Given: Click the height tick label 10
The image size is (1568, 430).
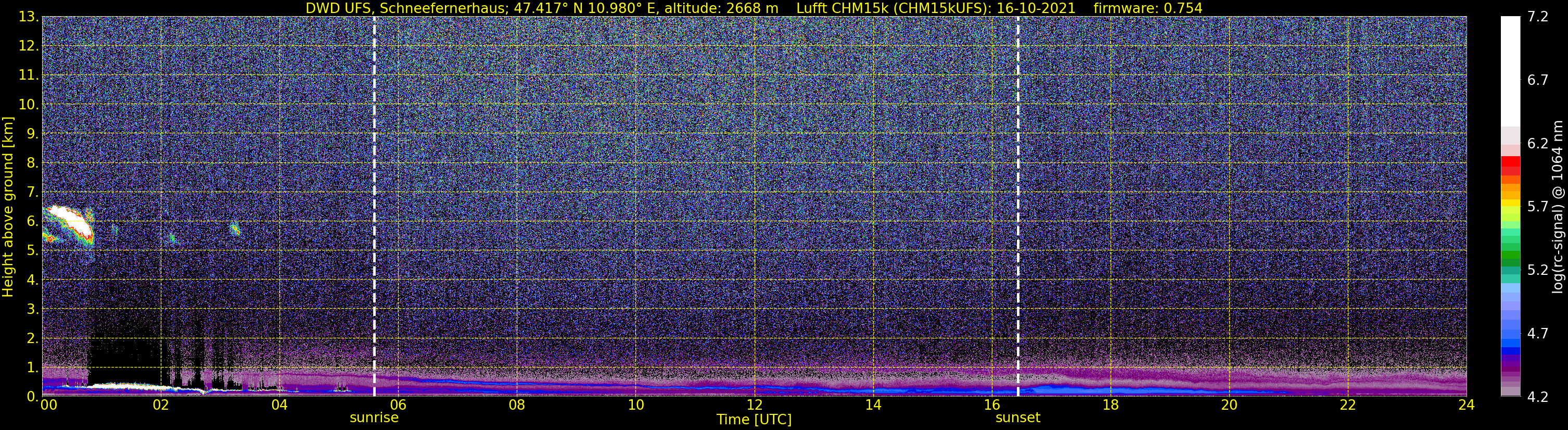Looking at the screenshot, I should click(29, 105).
